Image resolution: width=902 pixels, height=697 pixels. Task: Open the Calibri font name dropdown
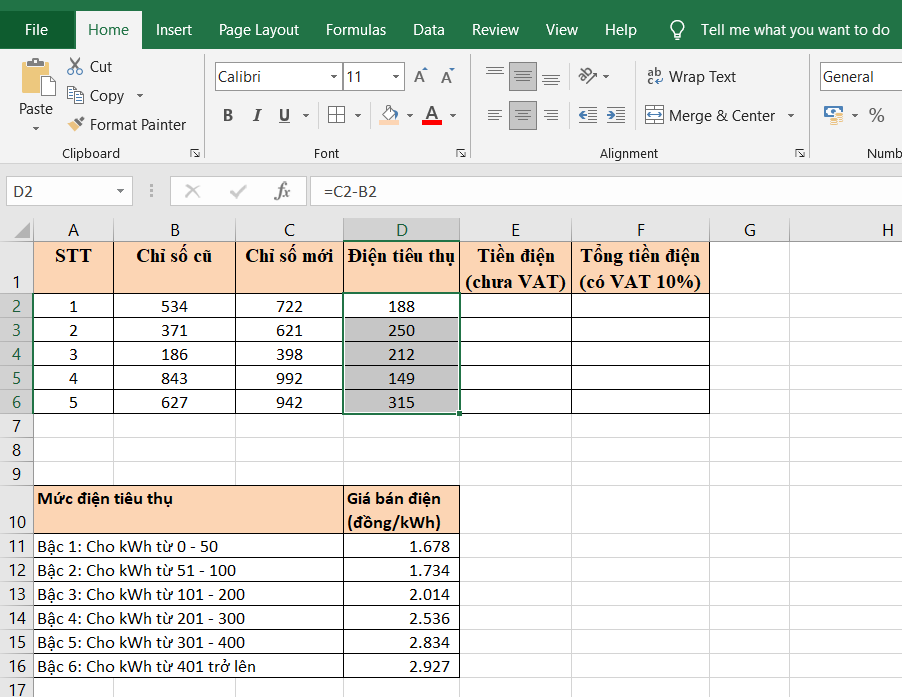pos(334,77)
